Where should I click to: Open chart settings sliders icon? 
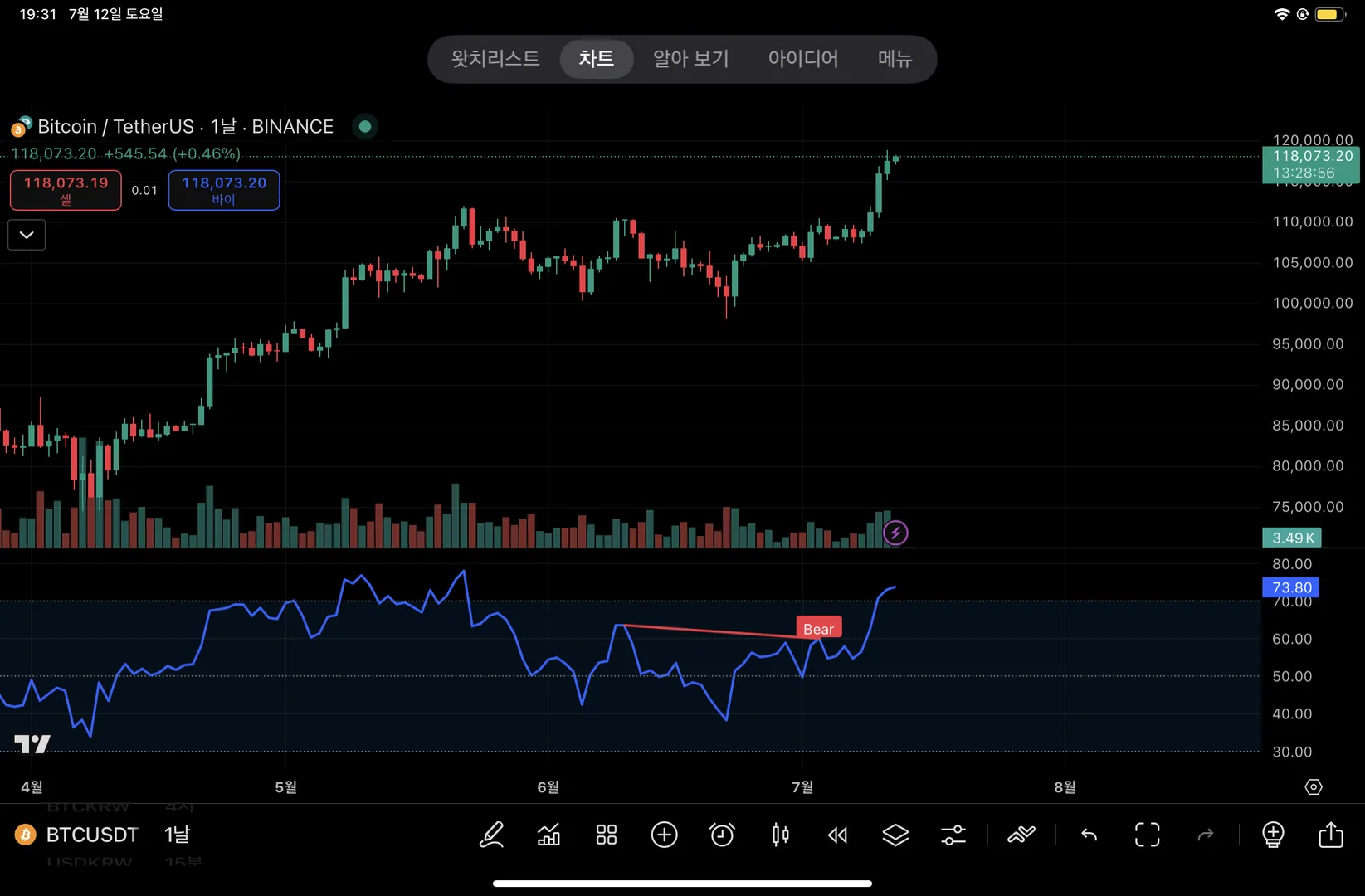pos(953,835)
